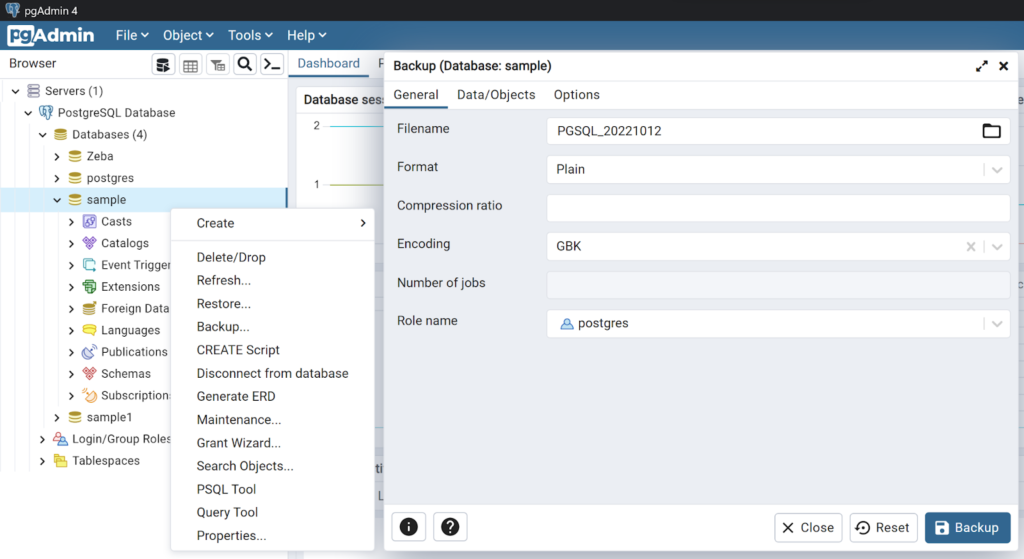This screenshot has height=559, width=1024.
Task: Clear the GBK encoding selection
Action: (x=970, y=246)
